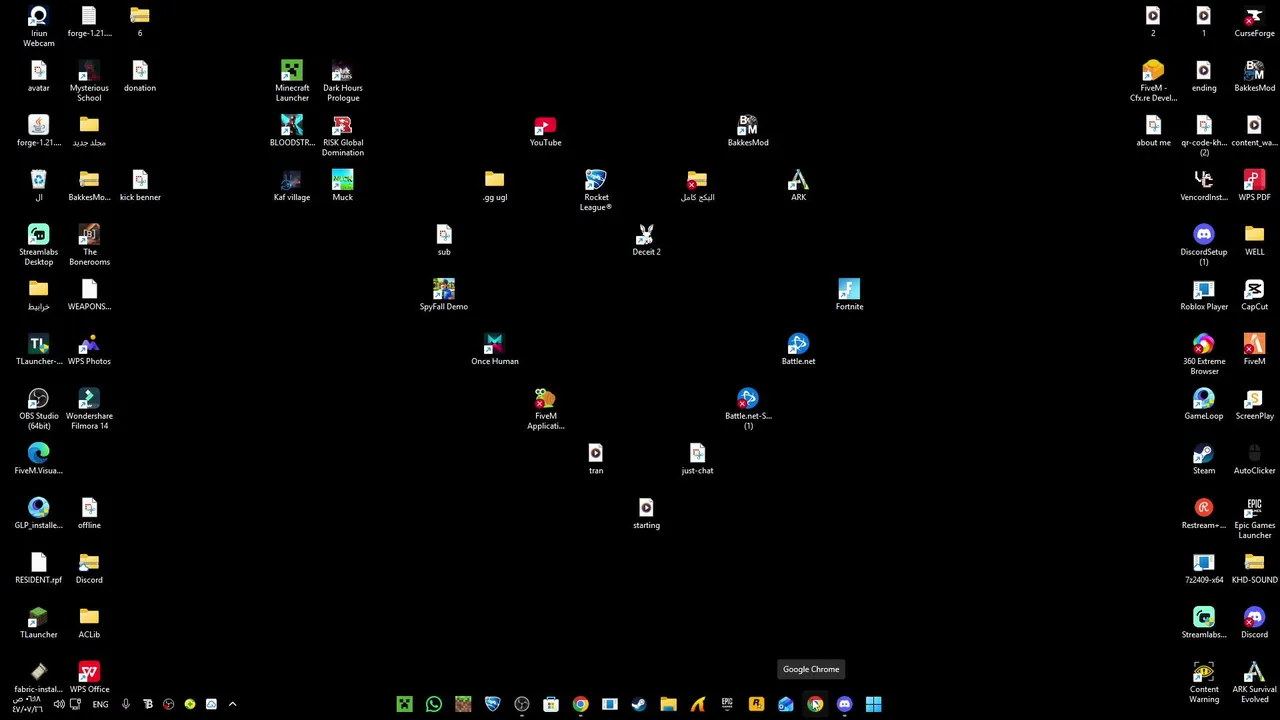This screenshot has height=720, width=1280.
Task: Select the ARK Survival Evolved icon
Action: click(1254, 682)
